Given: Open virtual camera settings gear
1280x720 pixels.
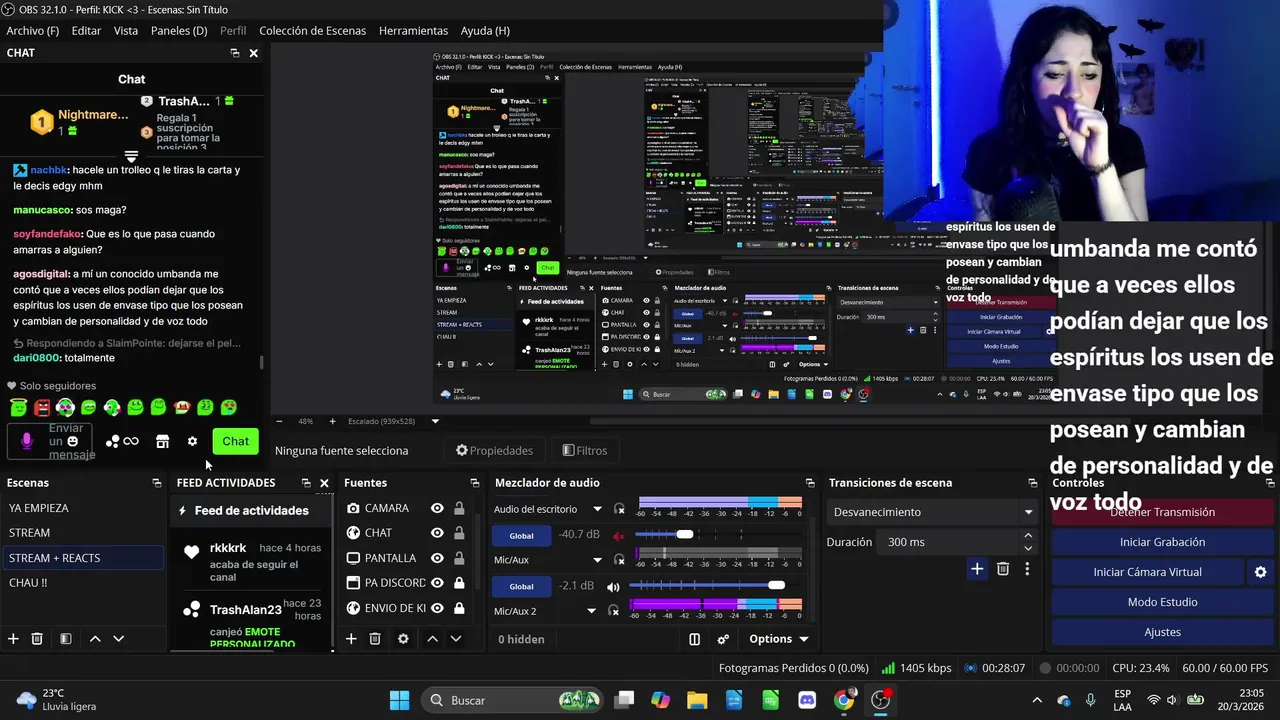Looking at the screenshot, I should point(1260,572).
